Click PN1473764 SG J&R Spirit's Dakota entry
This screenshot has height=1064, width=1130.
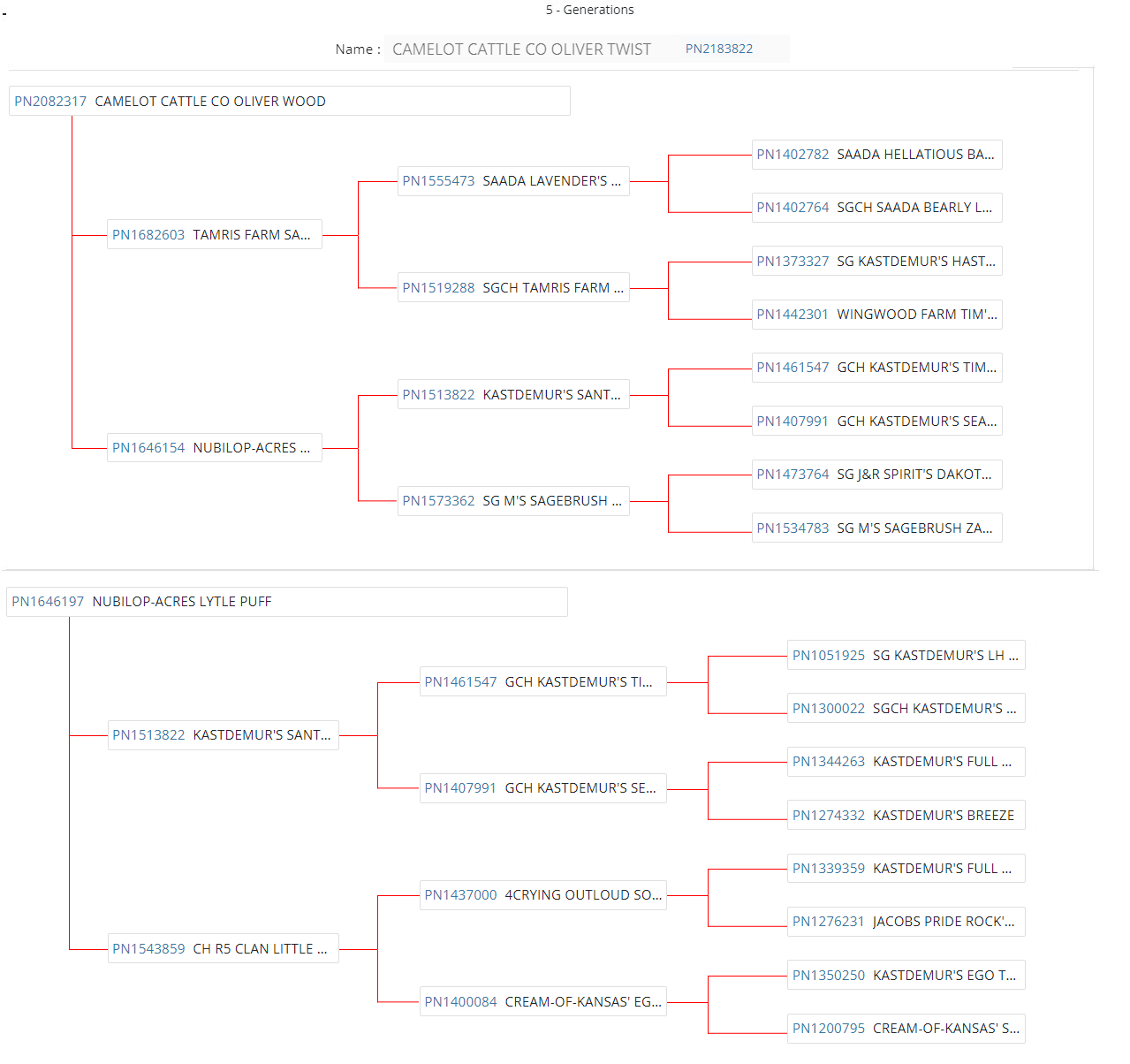click(793, 475)
